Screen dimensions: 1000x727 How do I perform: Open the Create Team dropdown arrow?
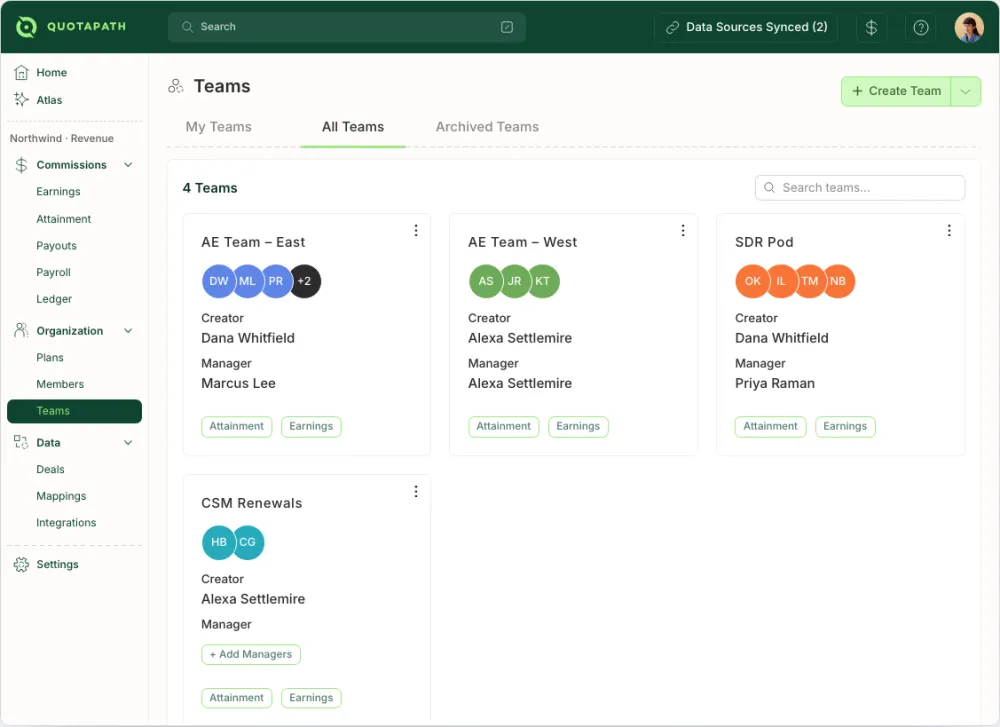click(x=966, y=91)
